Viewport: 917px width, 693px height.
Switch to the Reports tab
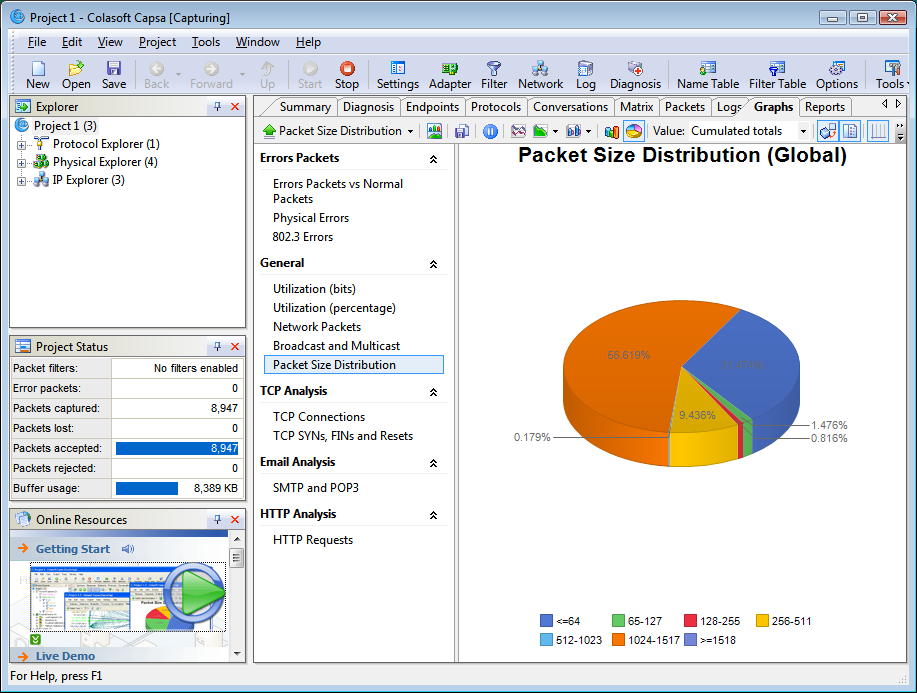click(825, 107)
